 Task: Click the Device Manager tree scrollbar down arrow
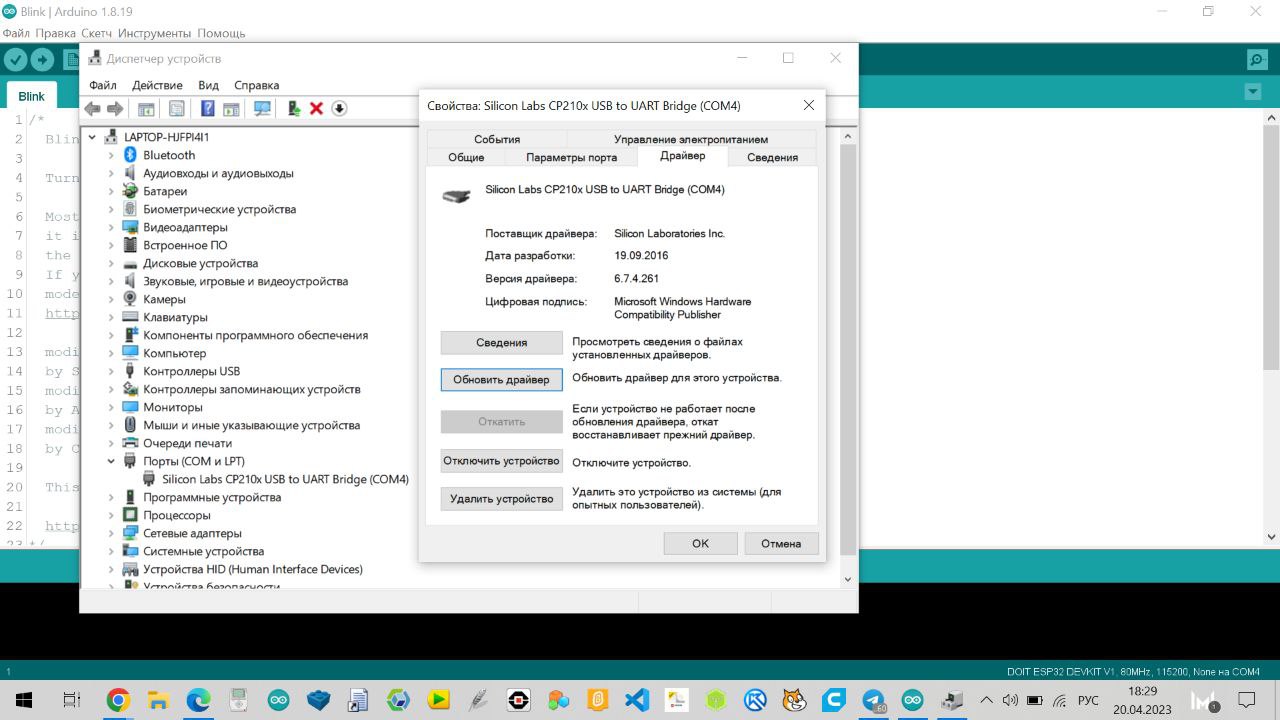pyautogui.click(x=848, y=579)
